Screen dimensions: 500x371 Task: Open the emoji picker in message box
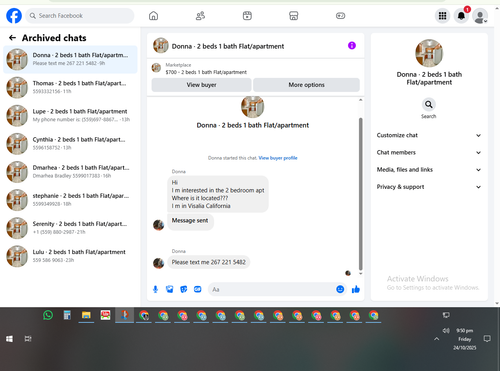pos(340,289)
